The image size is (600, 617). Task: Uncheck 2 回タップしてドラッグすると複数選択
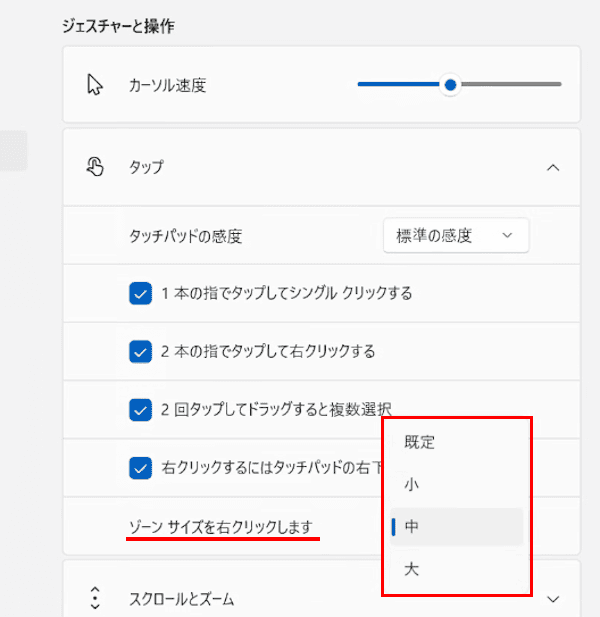coord(140,410)
